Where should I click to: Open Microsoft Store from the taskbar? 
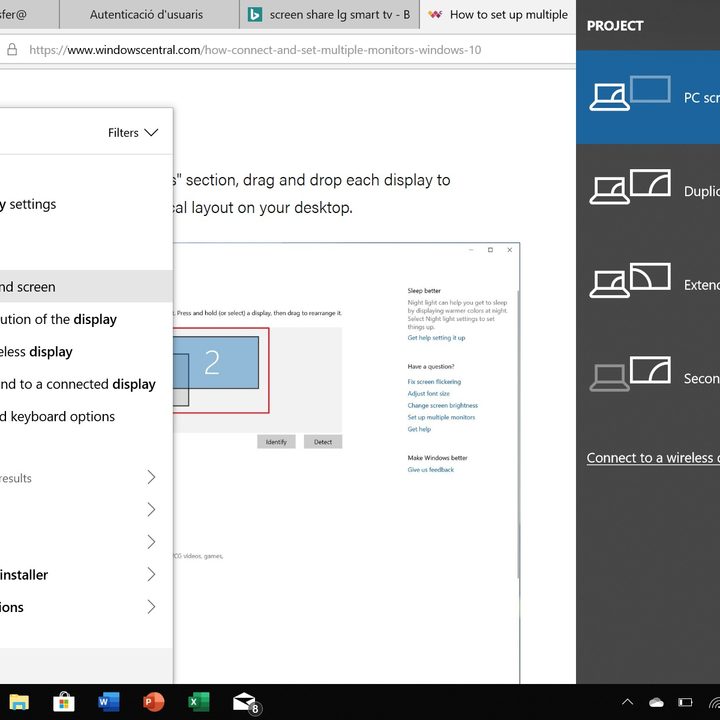[63, 702]
